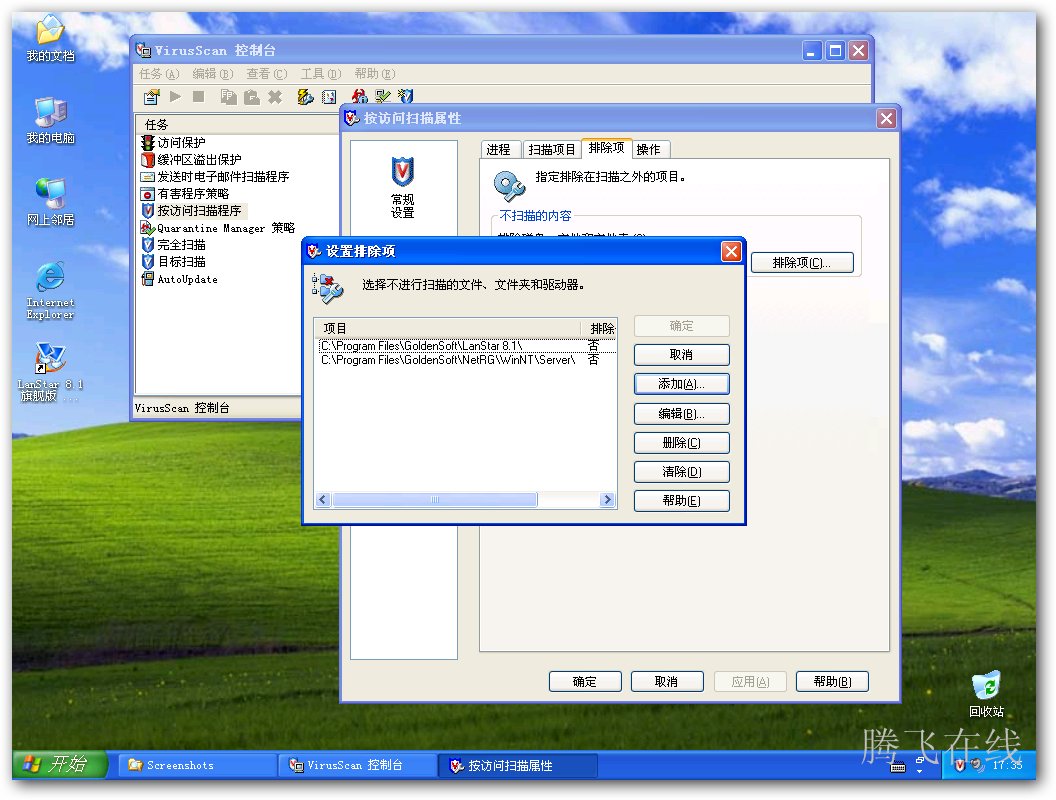
Task: Select the 完全扫描 task
Action: 180,245
